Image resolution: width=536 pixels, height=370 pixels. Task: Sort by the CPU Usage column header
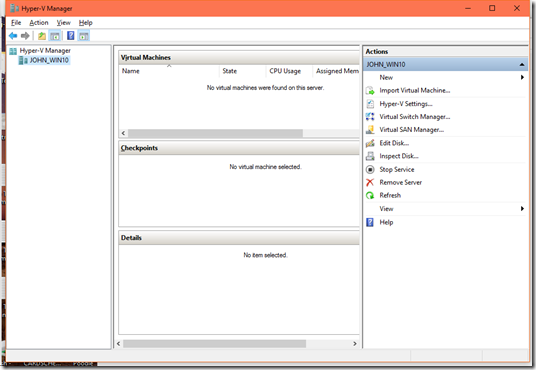(289, 71)
